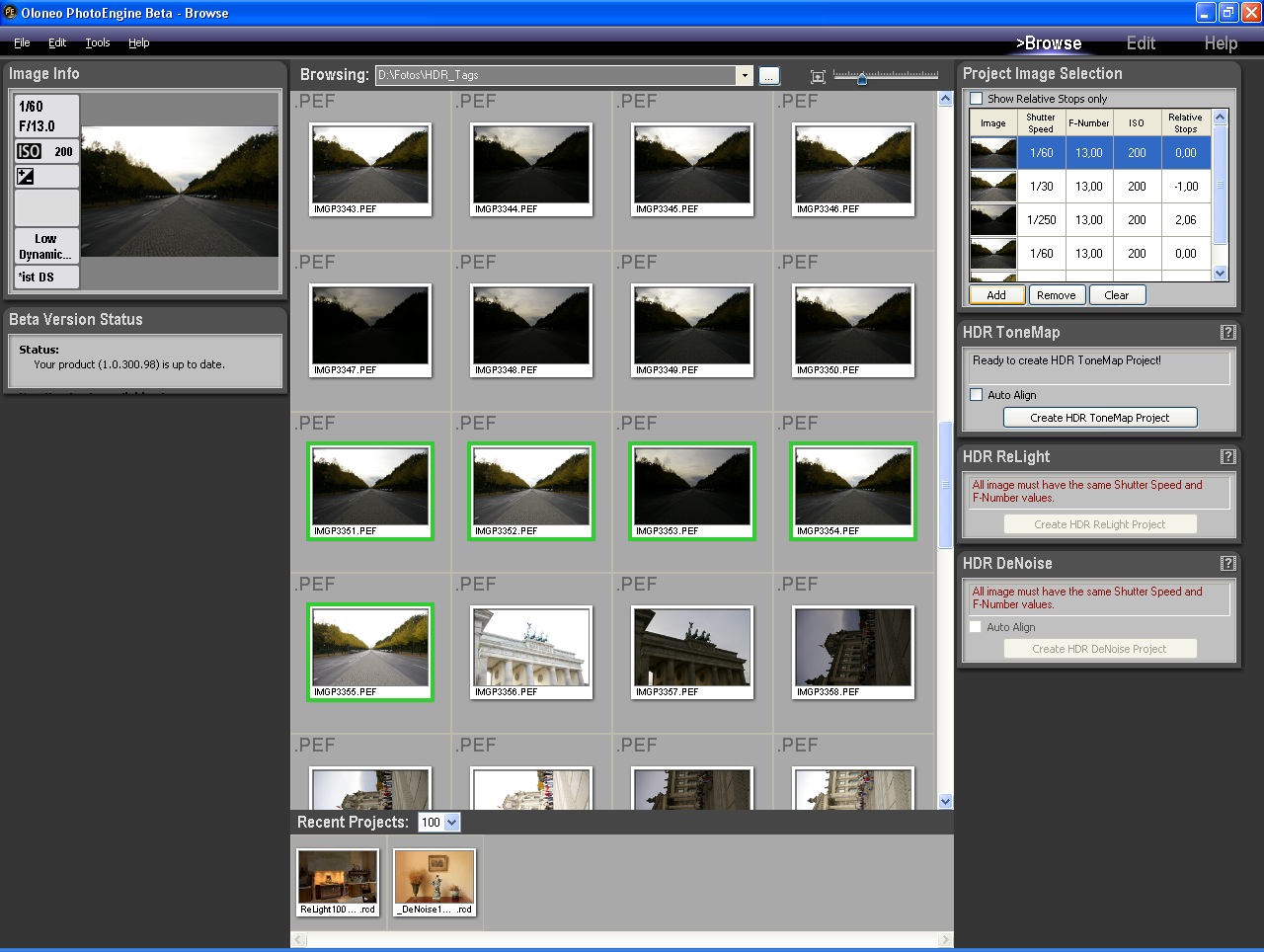
Task: Click the PhotoEngine icon in the title bar
Action: click(11, 13)
